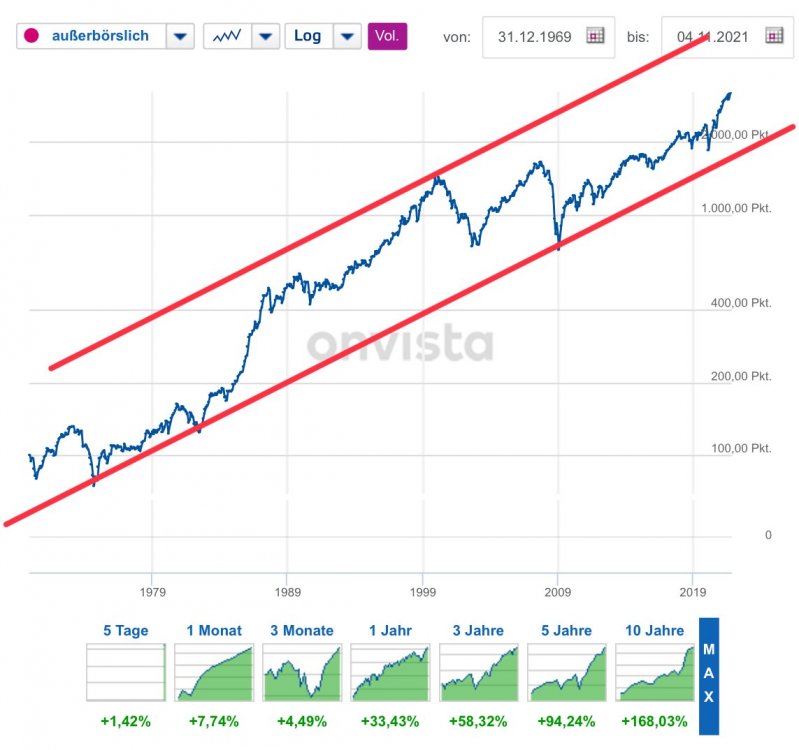799x750 pixels.
Task: Select the MAX time range tab
Action: [708, 675]
